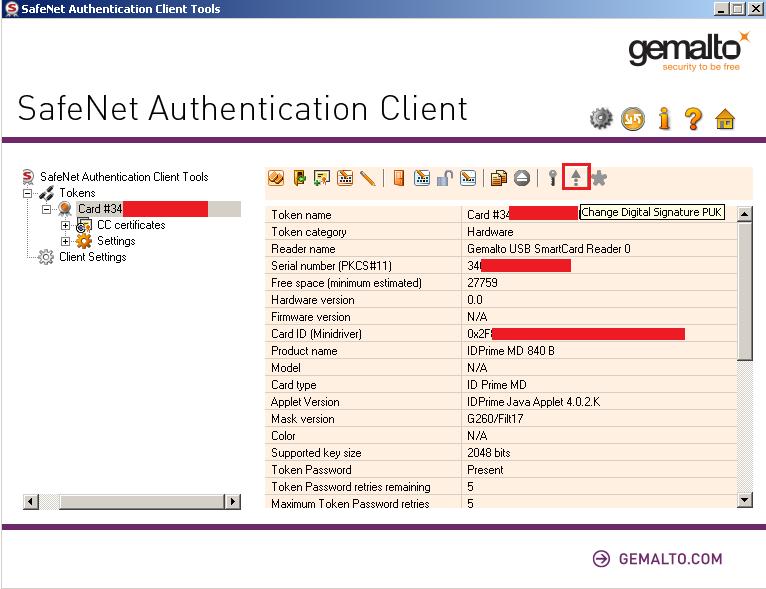Click the "Token name" row label
The width and height of the screenshot is (766, 589).
tap(301, 215)
